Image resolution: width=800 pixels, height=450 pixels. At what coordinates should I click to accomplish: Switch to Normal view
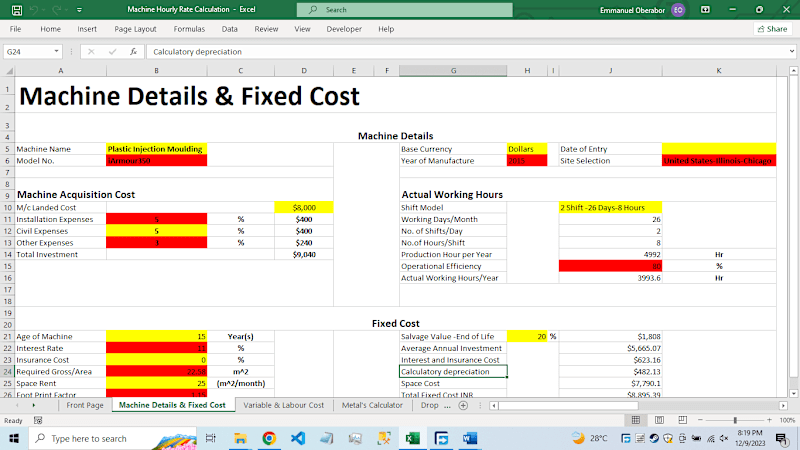point(636,420)
